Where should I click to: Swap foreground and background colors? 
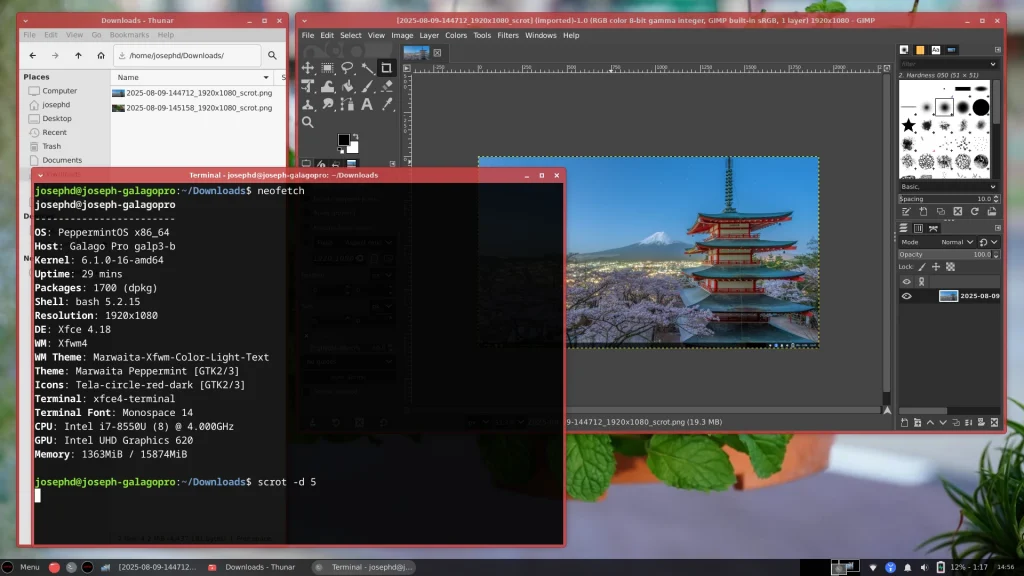[x=355, y=136]
